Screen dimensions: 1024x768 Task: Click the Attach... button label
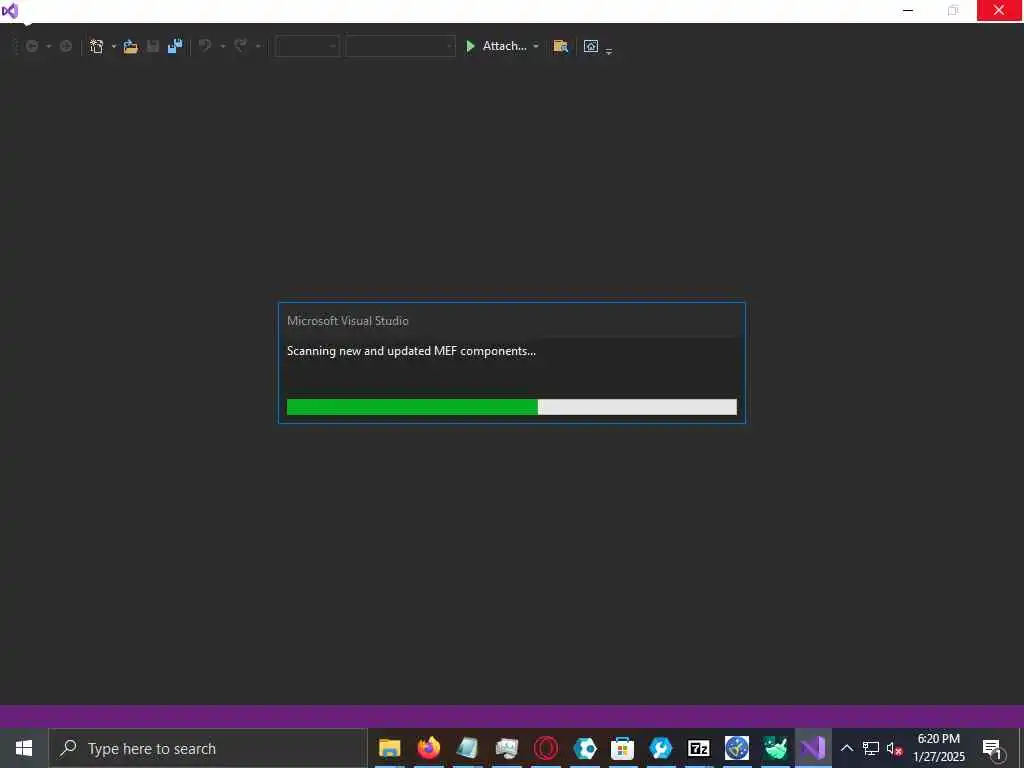coord(504,46)
